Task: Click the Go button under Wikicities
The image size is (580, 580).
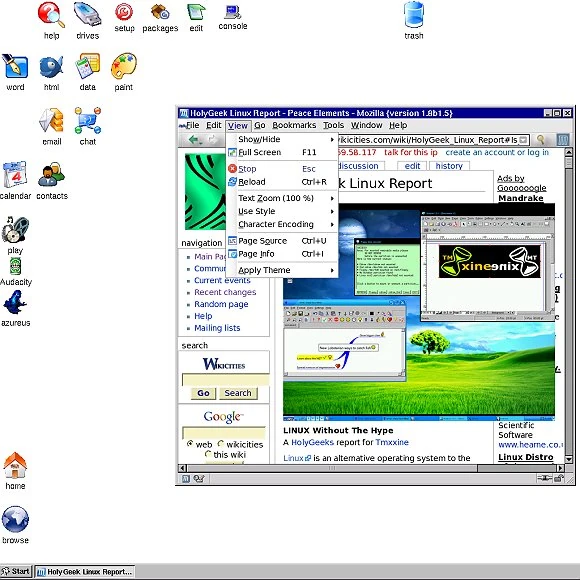Action: [203, 393]
